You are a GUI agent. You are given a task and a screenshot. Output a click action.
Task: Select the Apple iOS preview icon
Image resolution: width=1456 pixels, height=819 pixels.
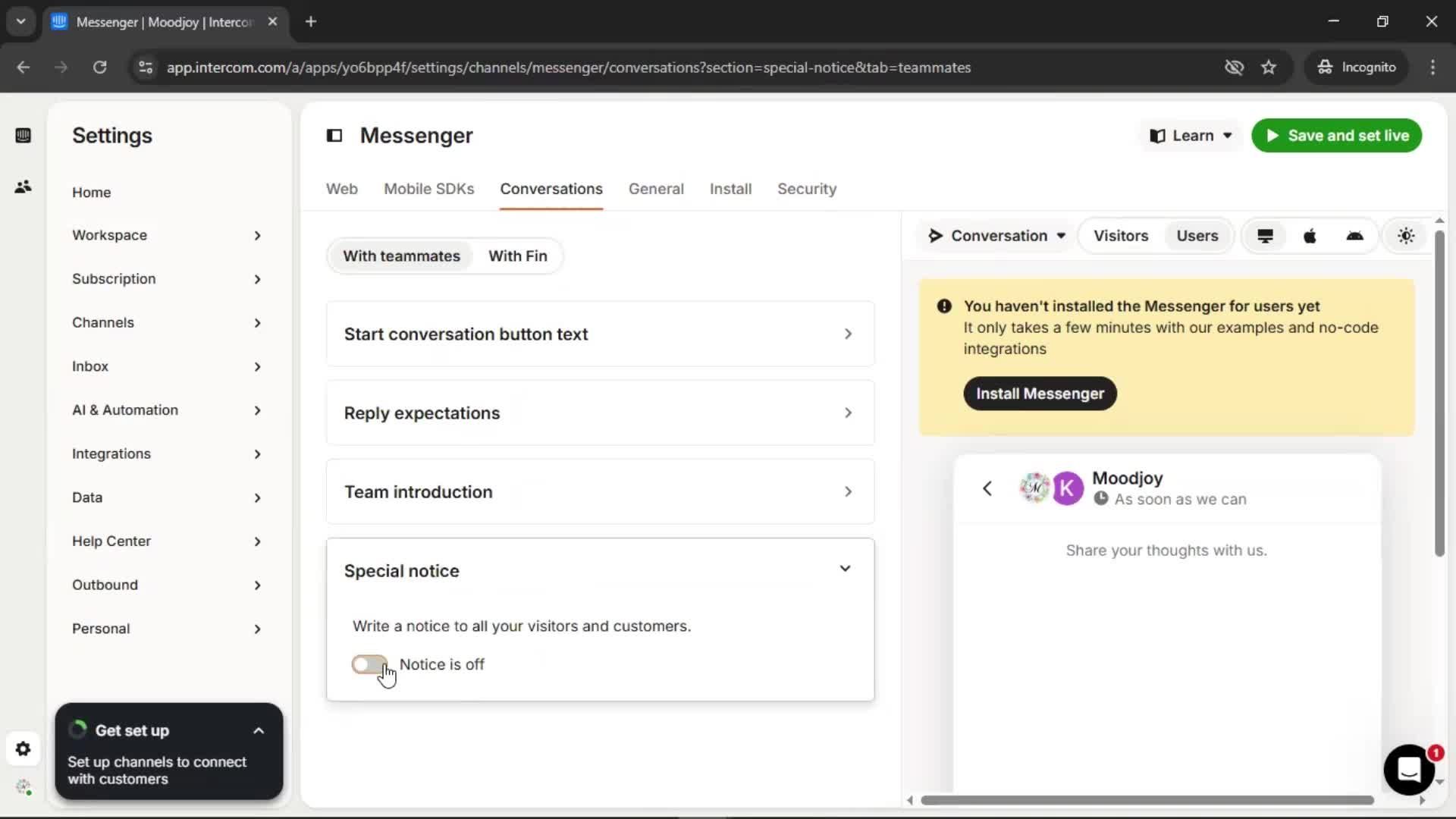point(1310,236)
